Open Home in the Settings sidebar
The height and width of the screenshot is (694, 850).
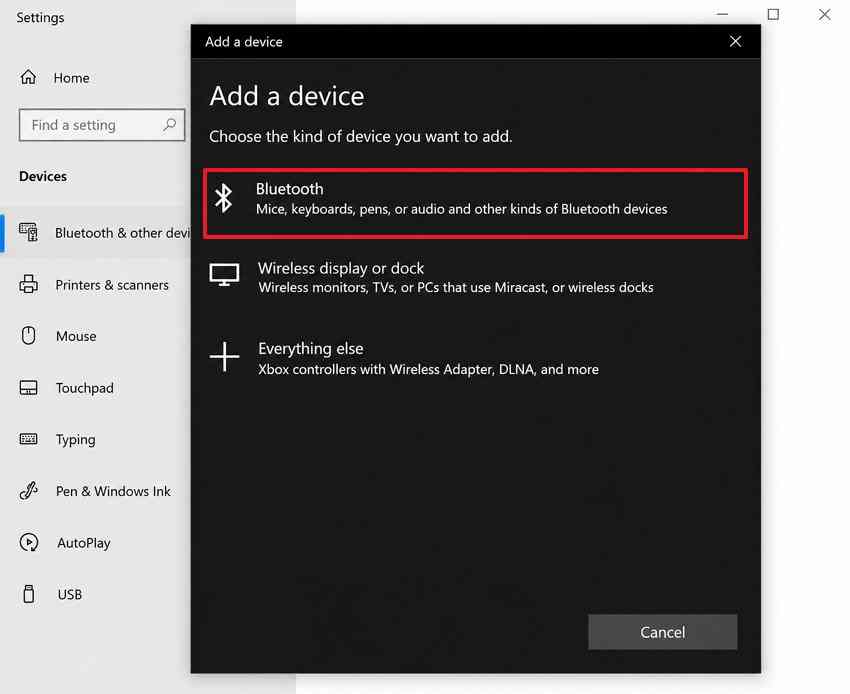(71, 78)
